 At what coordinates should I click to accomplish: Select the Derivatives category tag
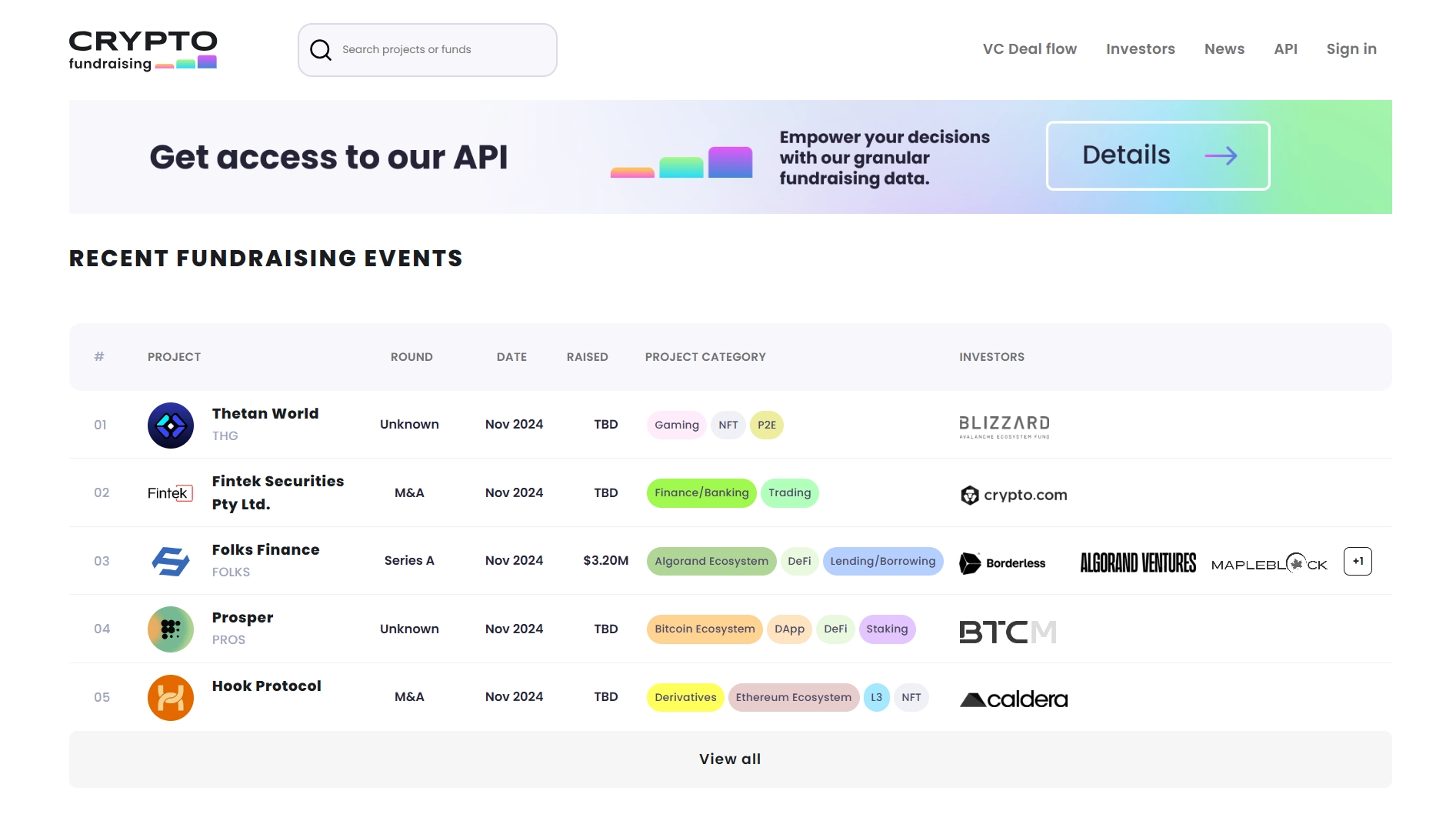tap(685, 698)
